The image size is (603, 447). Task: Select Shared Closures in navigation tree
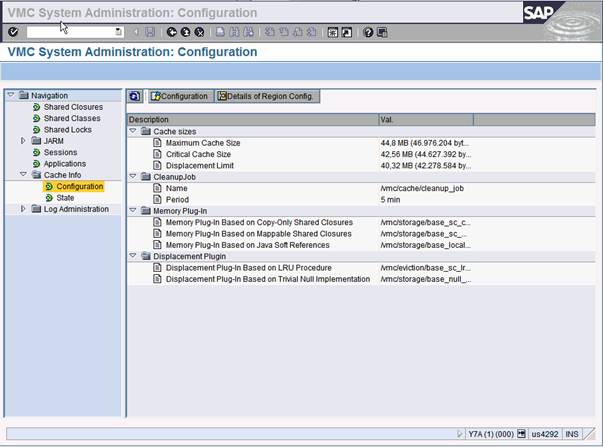(x=72, y=107)
